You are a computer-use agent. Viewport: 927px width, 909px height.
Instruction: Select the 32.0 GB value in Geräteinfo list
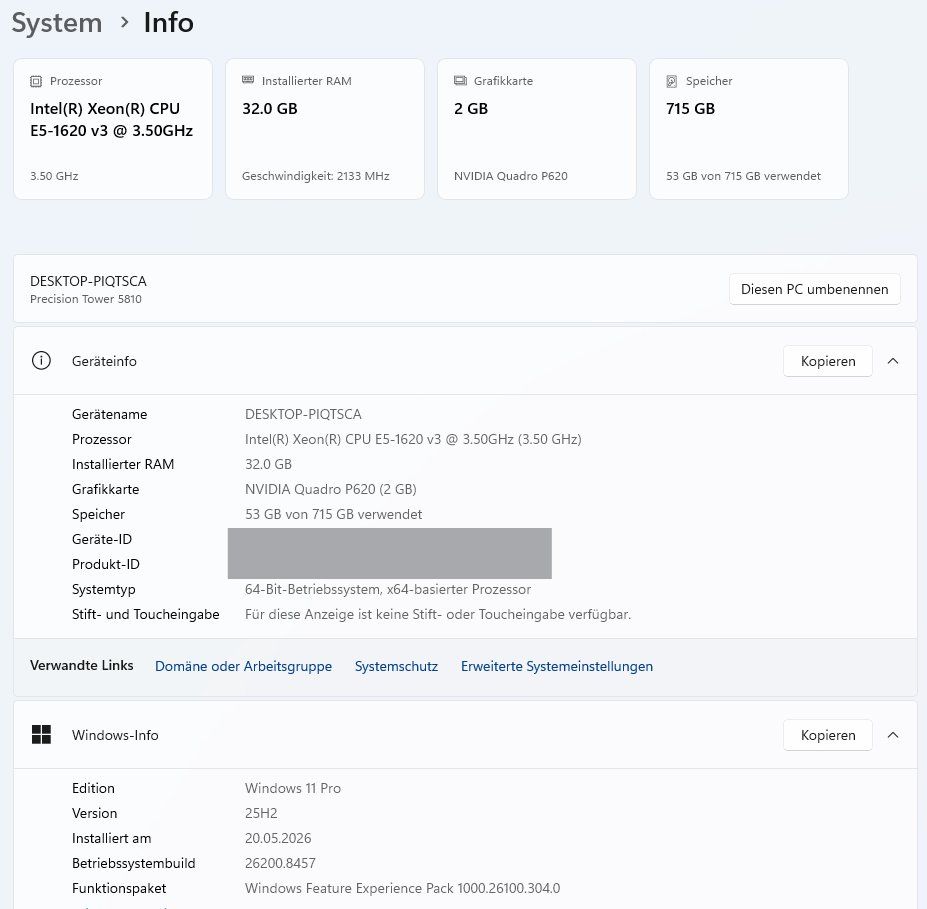point(268,464)
